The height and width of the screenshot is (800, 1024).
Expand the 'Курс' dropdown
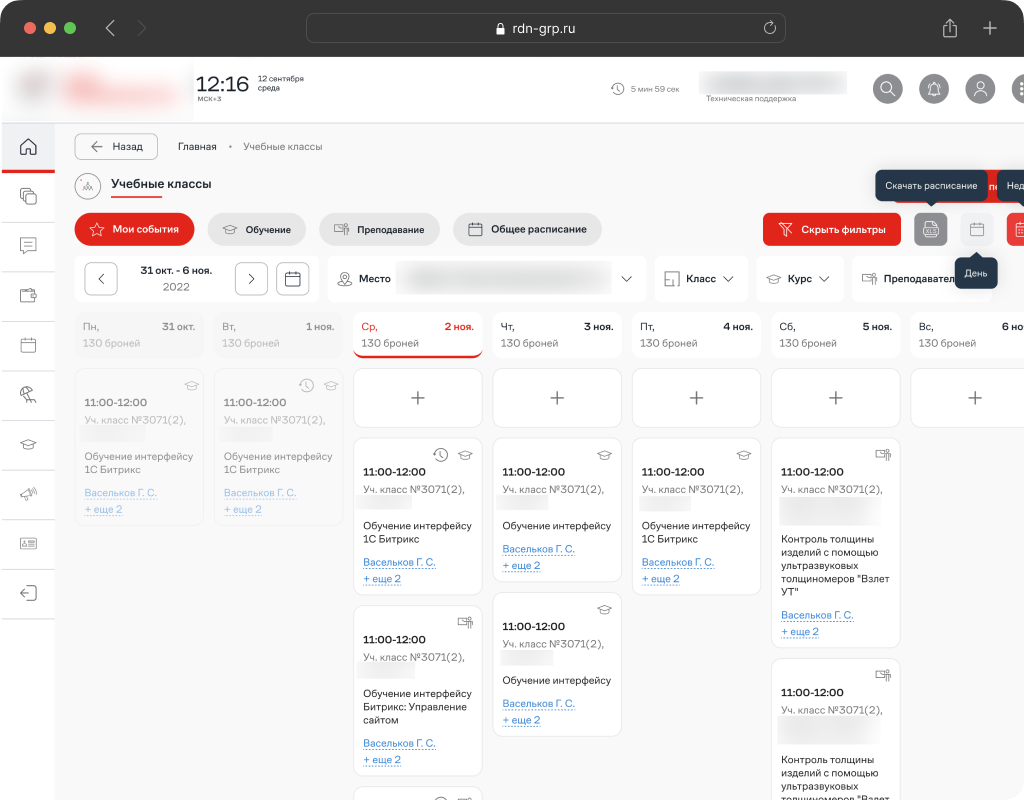pos(798,279)
